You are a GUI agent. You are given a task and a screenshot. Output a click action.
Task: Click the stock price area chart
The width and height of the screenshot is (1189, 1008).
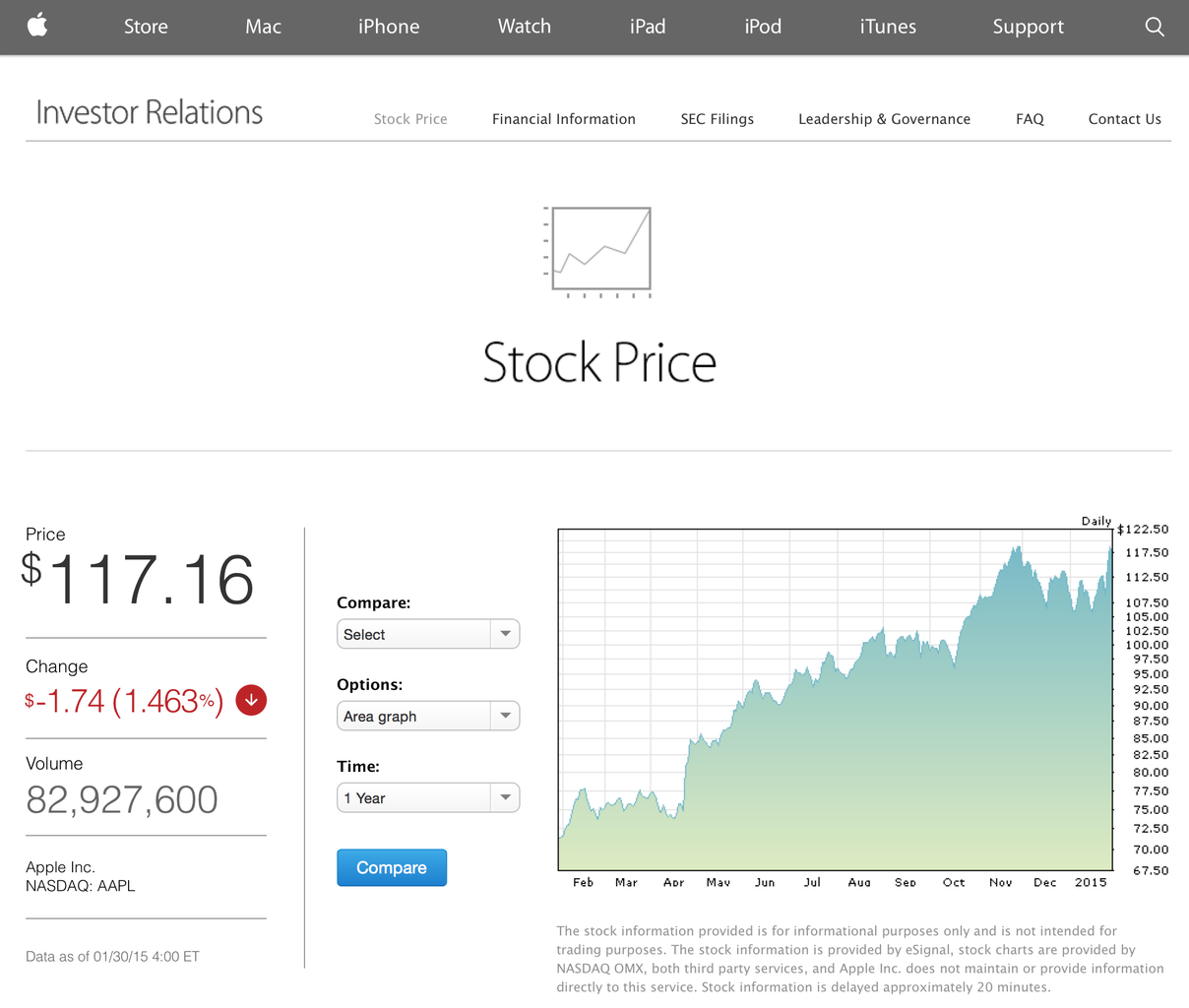click(836, 700)
